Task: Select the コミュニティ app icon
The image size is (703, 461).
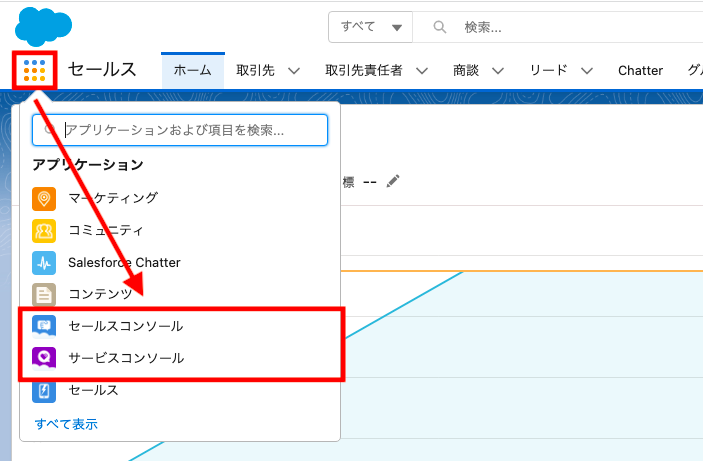Action: pos(44,231)
